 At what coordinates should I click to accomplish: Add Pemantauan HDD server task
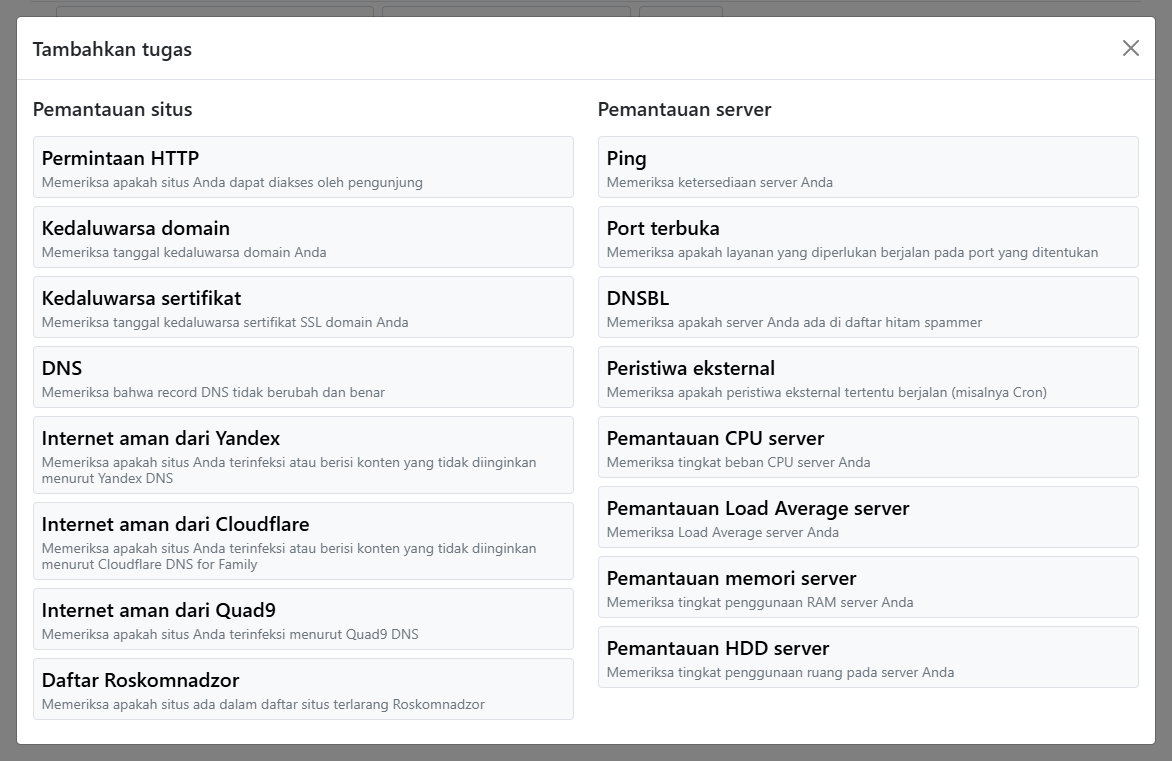point(868,657)
